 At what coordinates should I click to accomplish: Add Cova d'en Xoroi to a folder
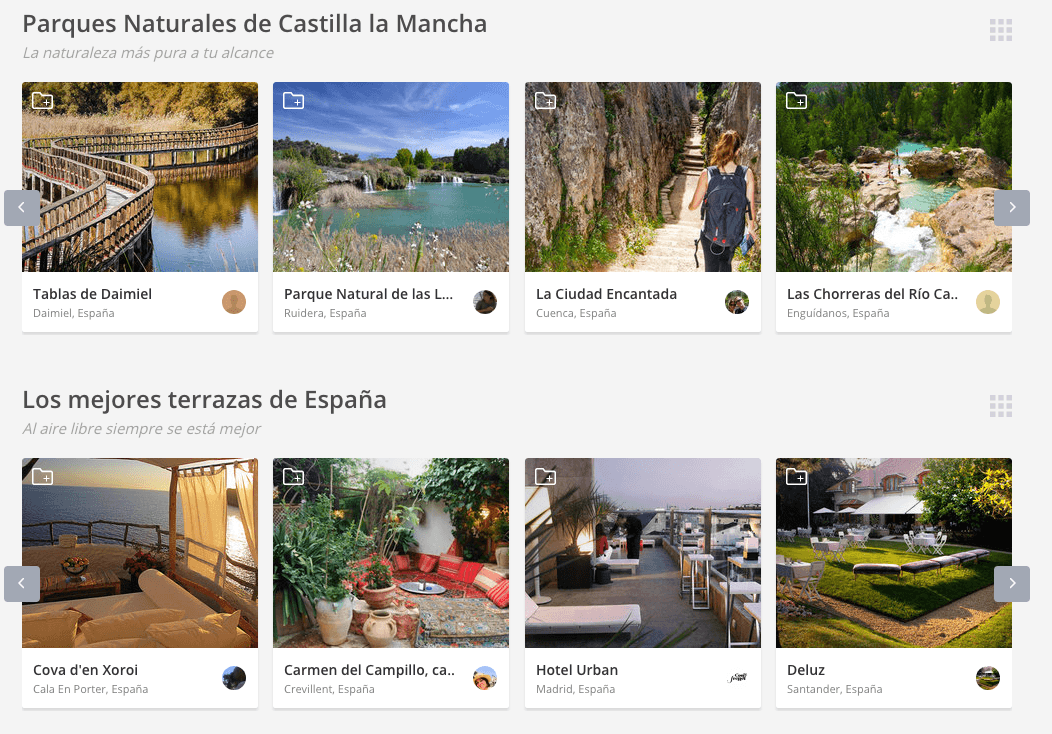click(x=42, y=476)
